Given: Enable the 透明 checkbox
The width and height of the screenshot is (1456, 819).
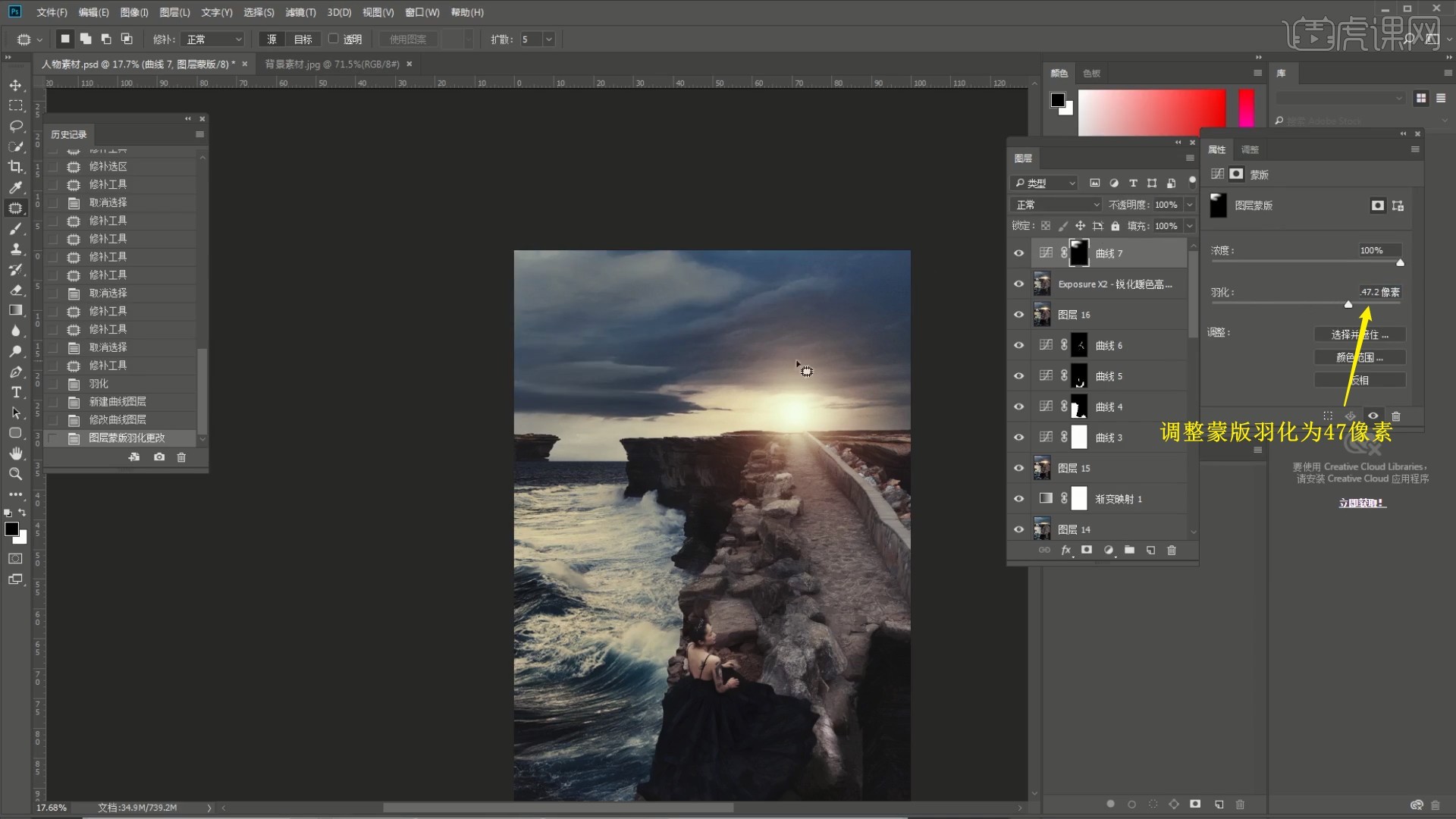Looking at the screenshot, I should (333, 39).
